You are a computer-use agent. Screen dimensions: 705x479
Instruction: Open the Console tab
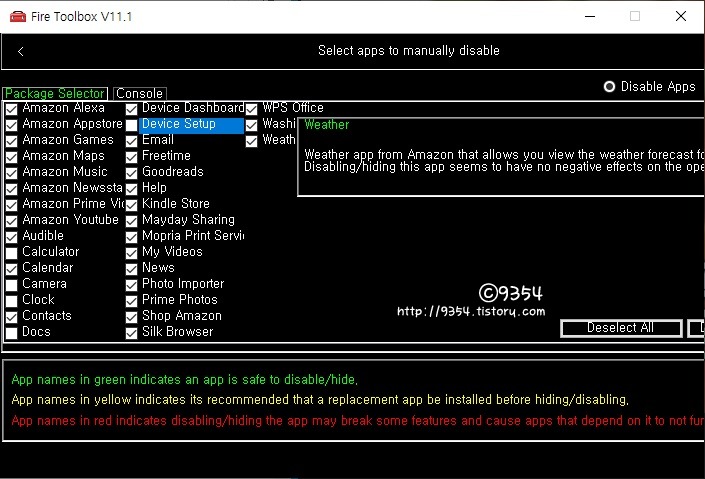(139, 93)
